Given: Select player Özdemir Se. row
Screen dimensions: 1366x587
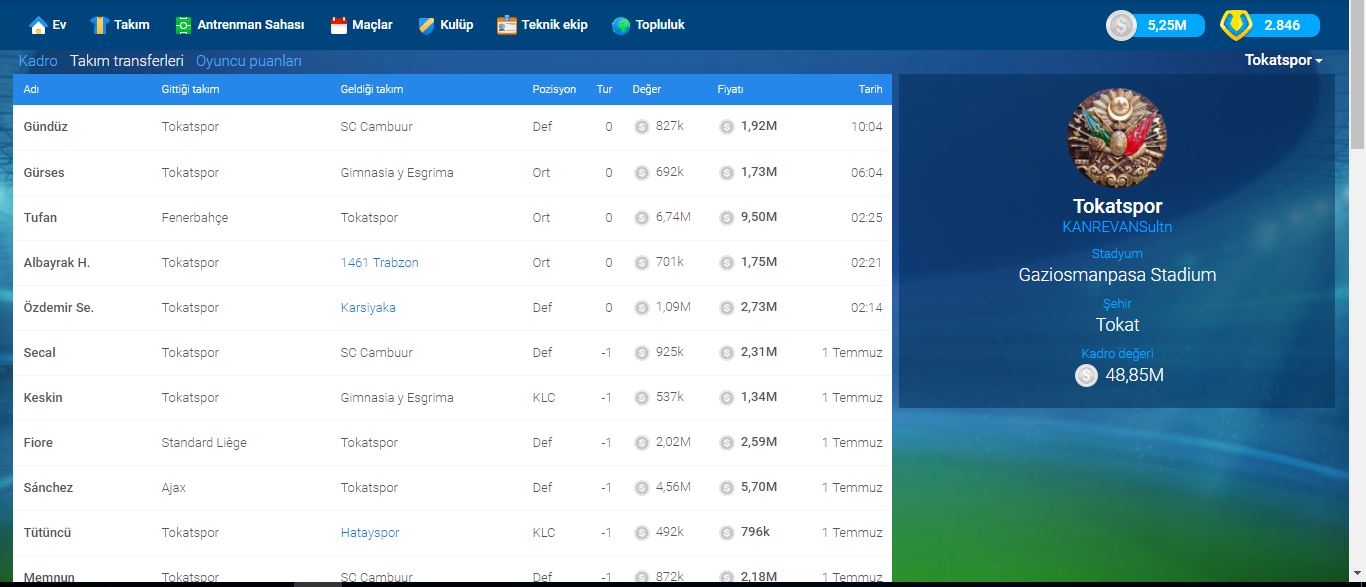Looking at the screenshot, I should (x=452, y=307).
